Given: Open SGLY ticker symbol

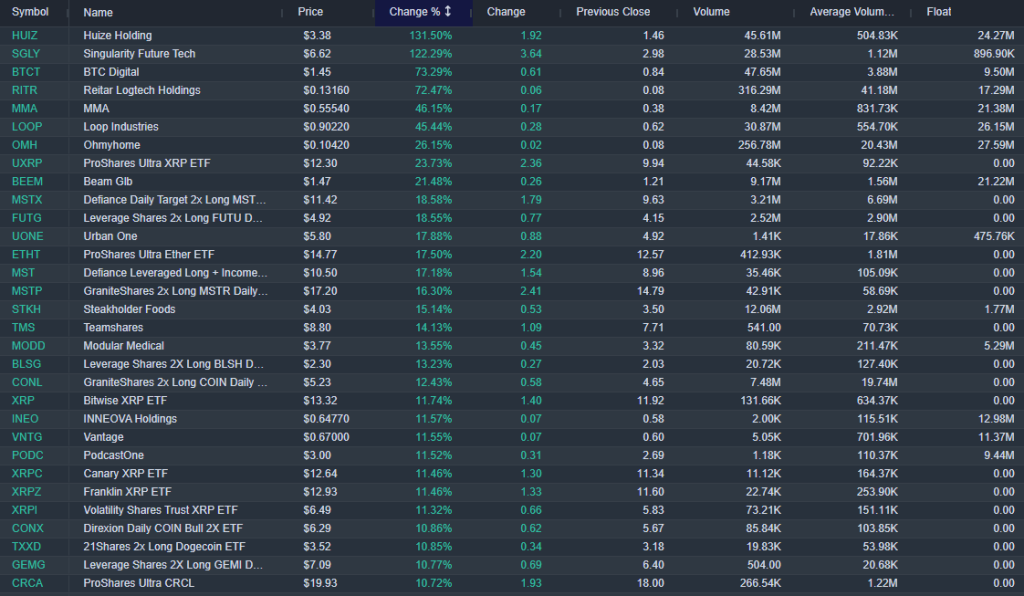Looking at the screenshot, I should pos(25,54).
